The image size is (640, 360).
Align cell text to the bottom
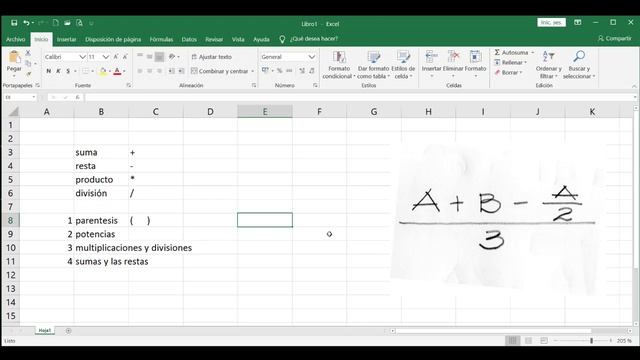(x=160, y=57)
